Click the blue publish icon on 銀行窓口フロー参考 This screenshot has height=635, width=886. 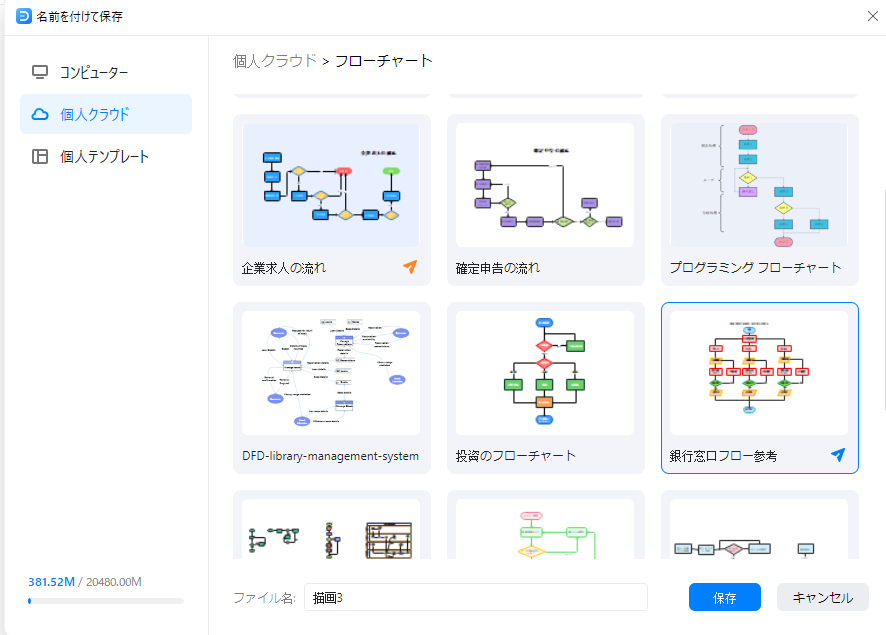[x=838, y=455]
